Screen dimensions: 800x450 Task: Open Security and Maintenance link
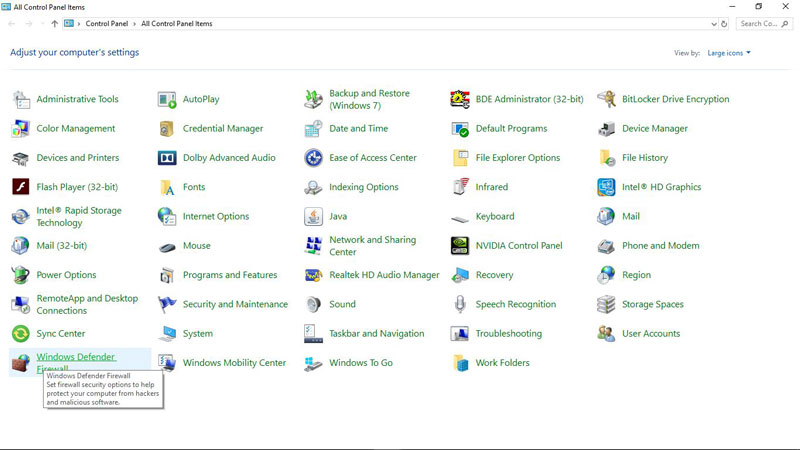[x=235, y=305]
